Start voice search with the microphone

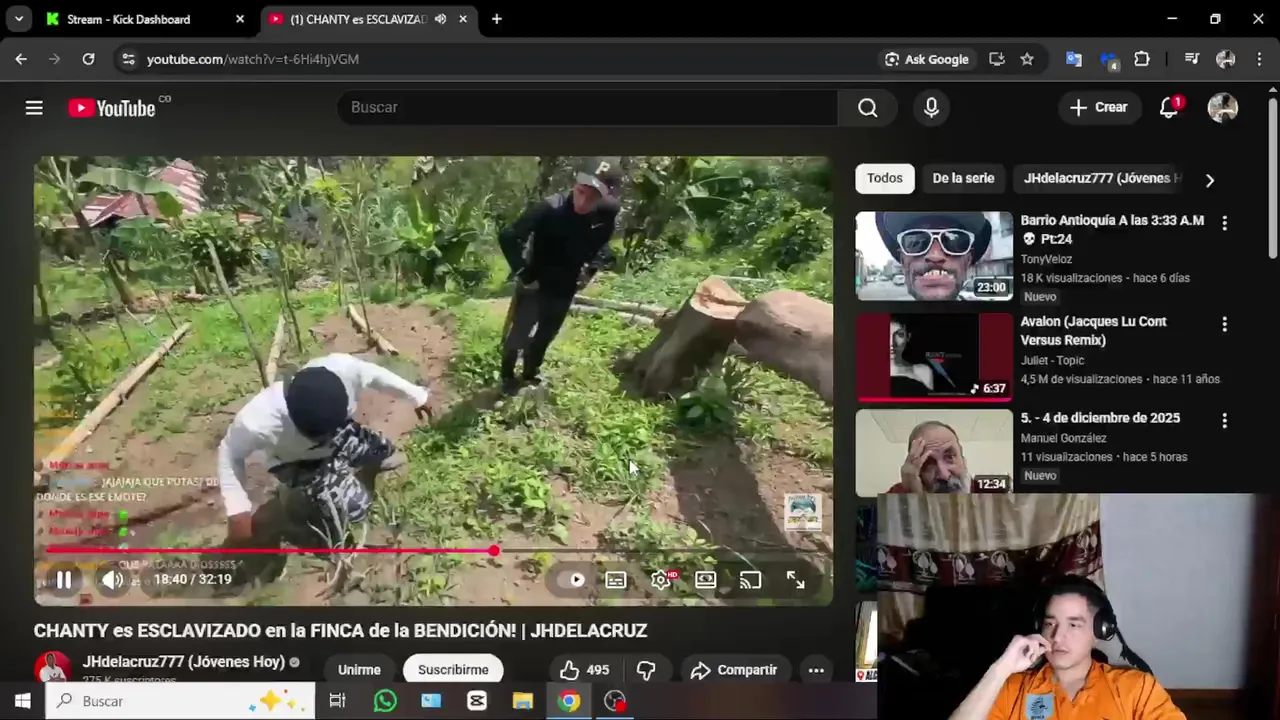click(931, 107)
